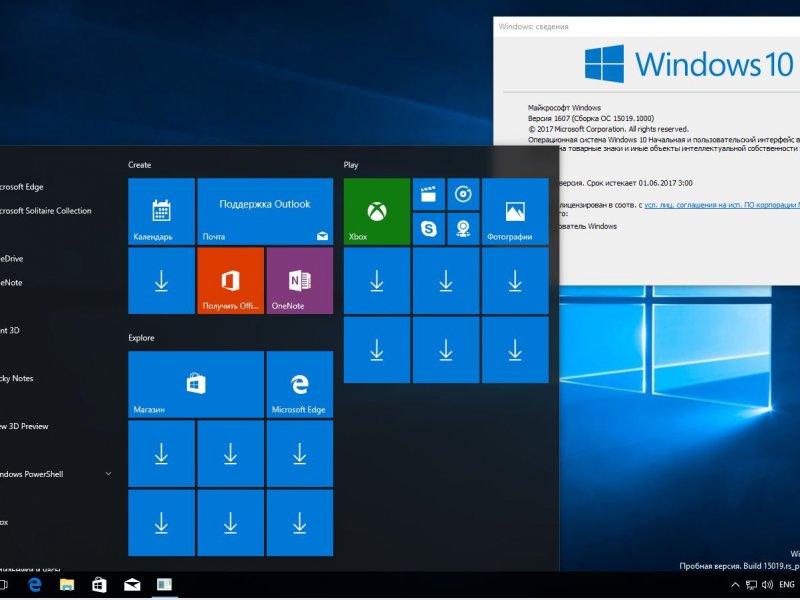Image resolution: width=800 pixels, height=600 pixels.
Task: Open the small Camera webcam tile
Action: point(463,229)
